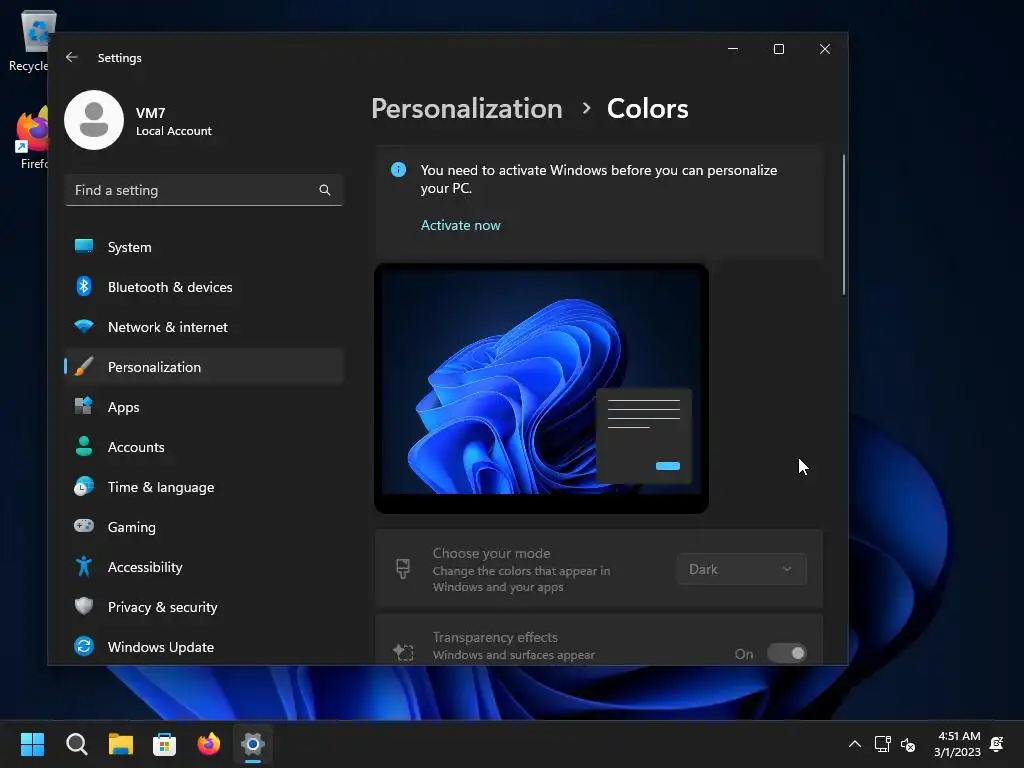Click the network status tray icon
This screenshot has height=768, width=1024.
[x=882, y=744]
